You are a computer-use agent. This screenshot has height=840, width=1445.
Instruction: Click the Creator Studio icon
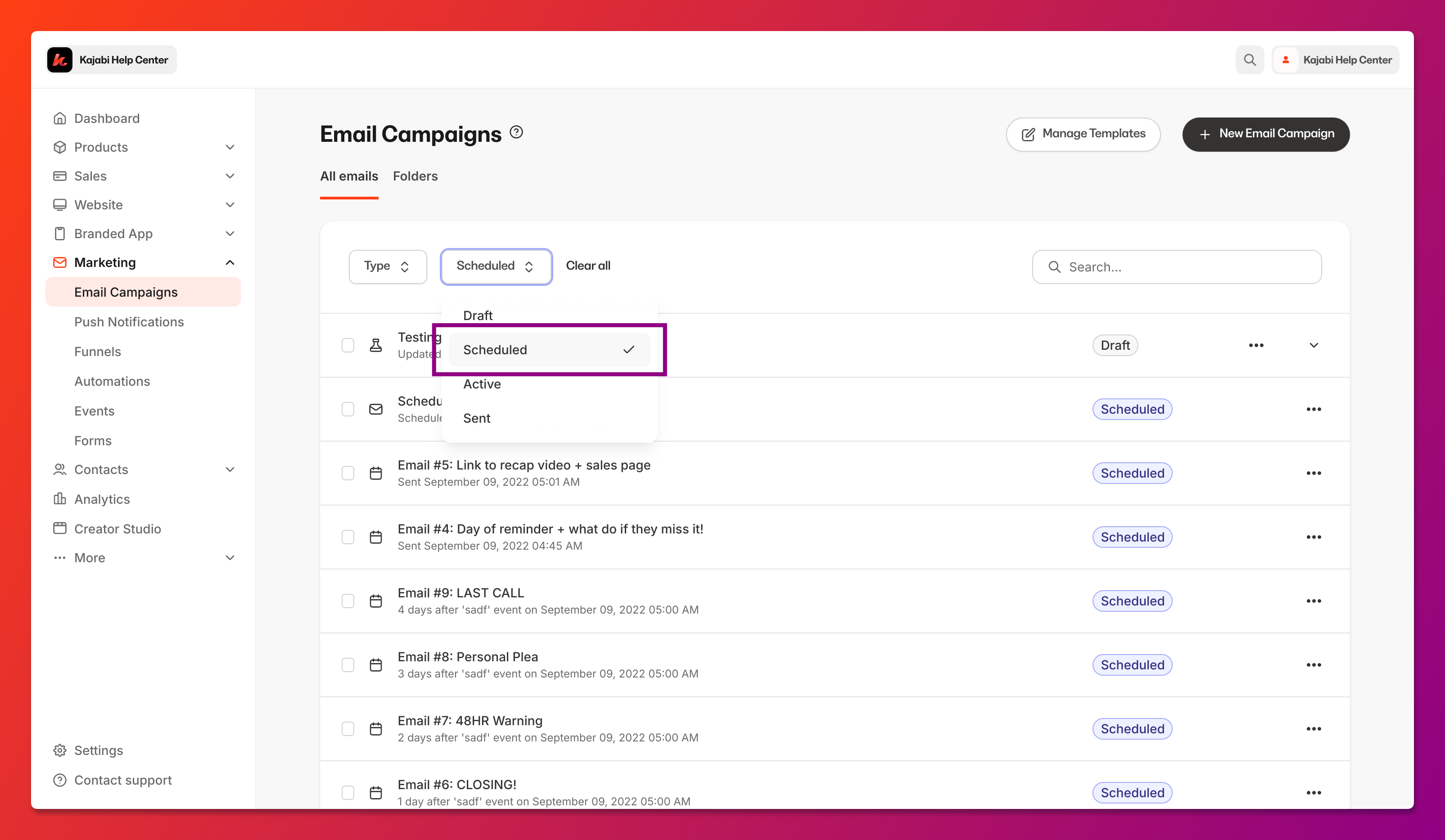(x=59, y=528)
